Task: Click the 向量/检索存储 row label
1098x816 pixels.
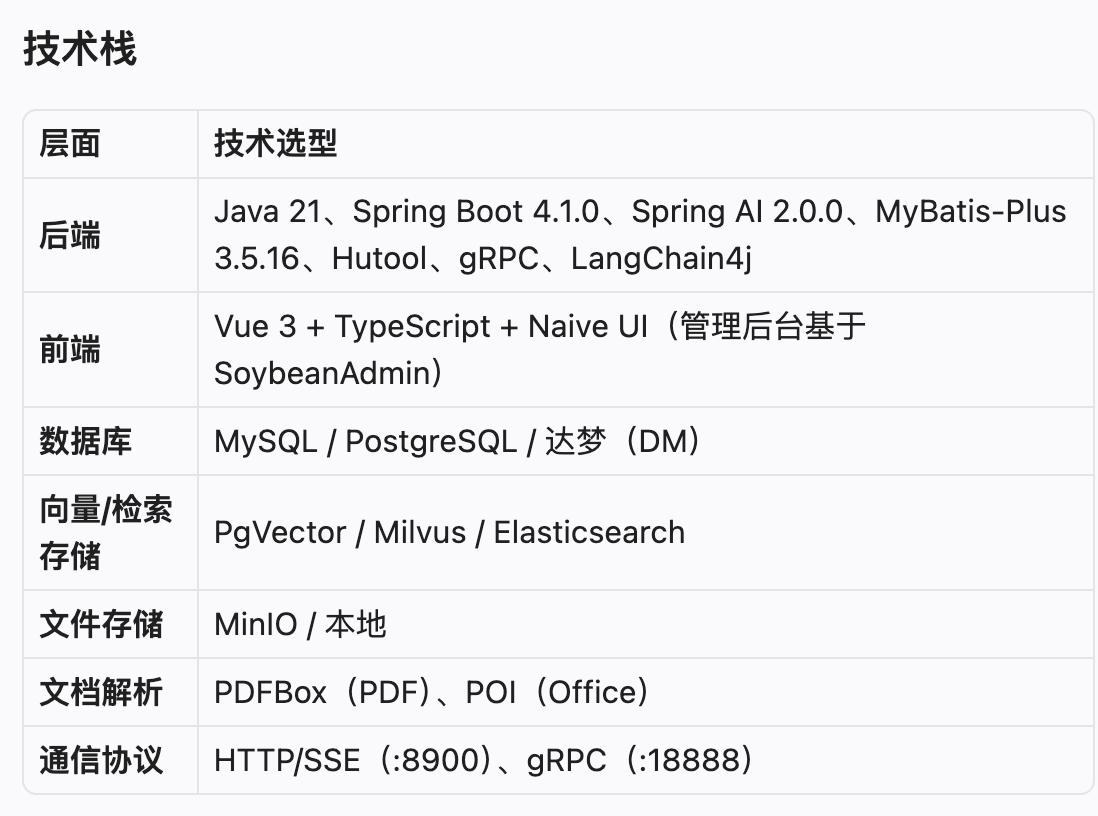Action: (x=106, y=532)
